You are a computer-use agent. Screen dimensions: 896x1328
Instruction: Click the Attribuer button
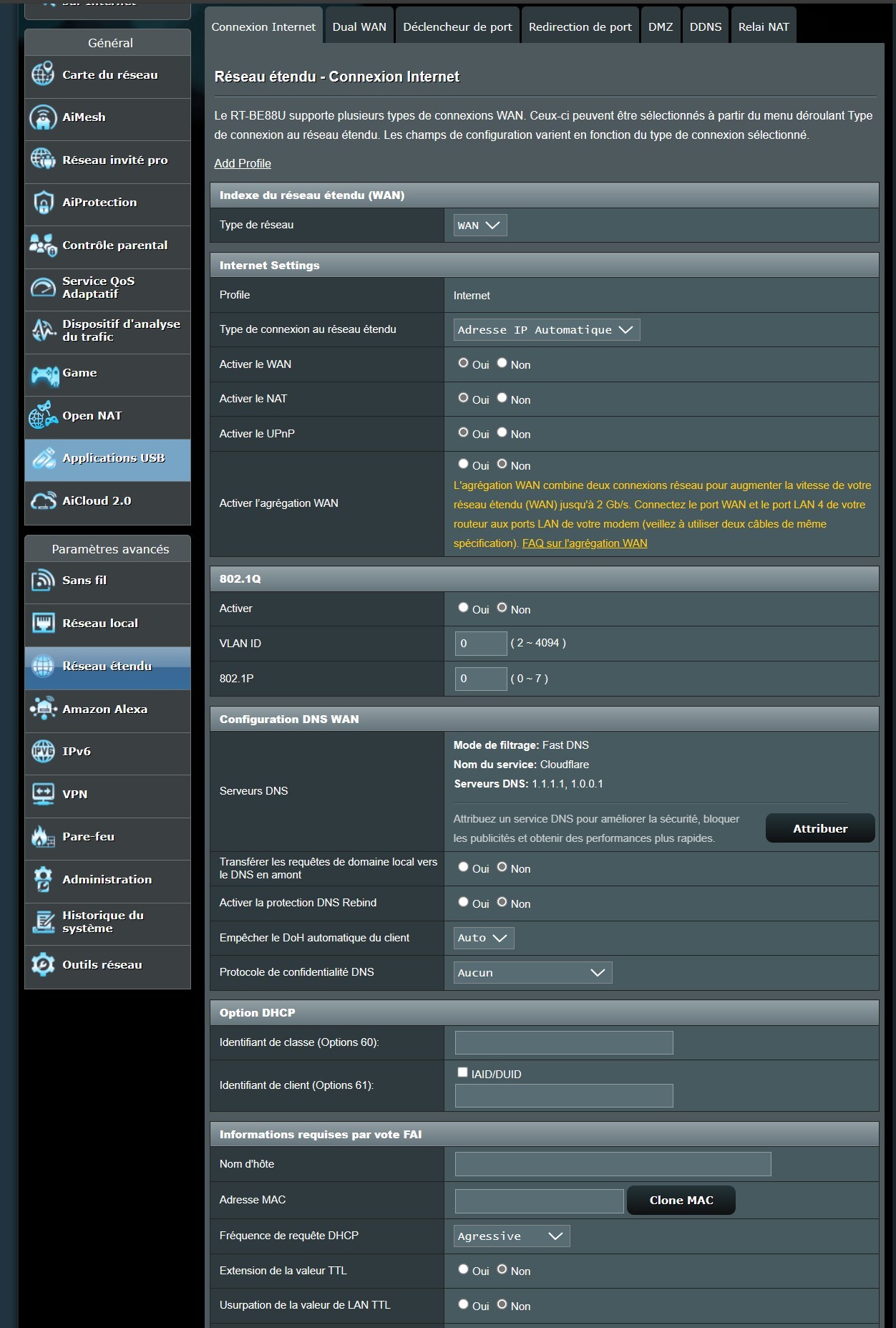tap(820, 828)
